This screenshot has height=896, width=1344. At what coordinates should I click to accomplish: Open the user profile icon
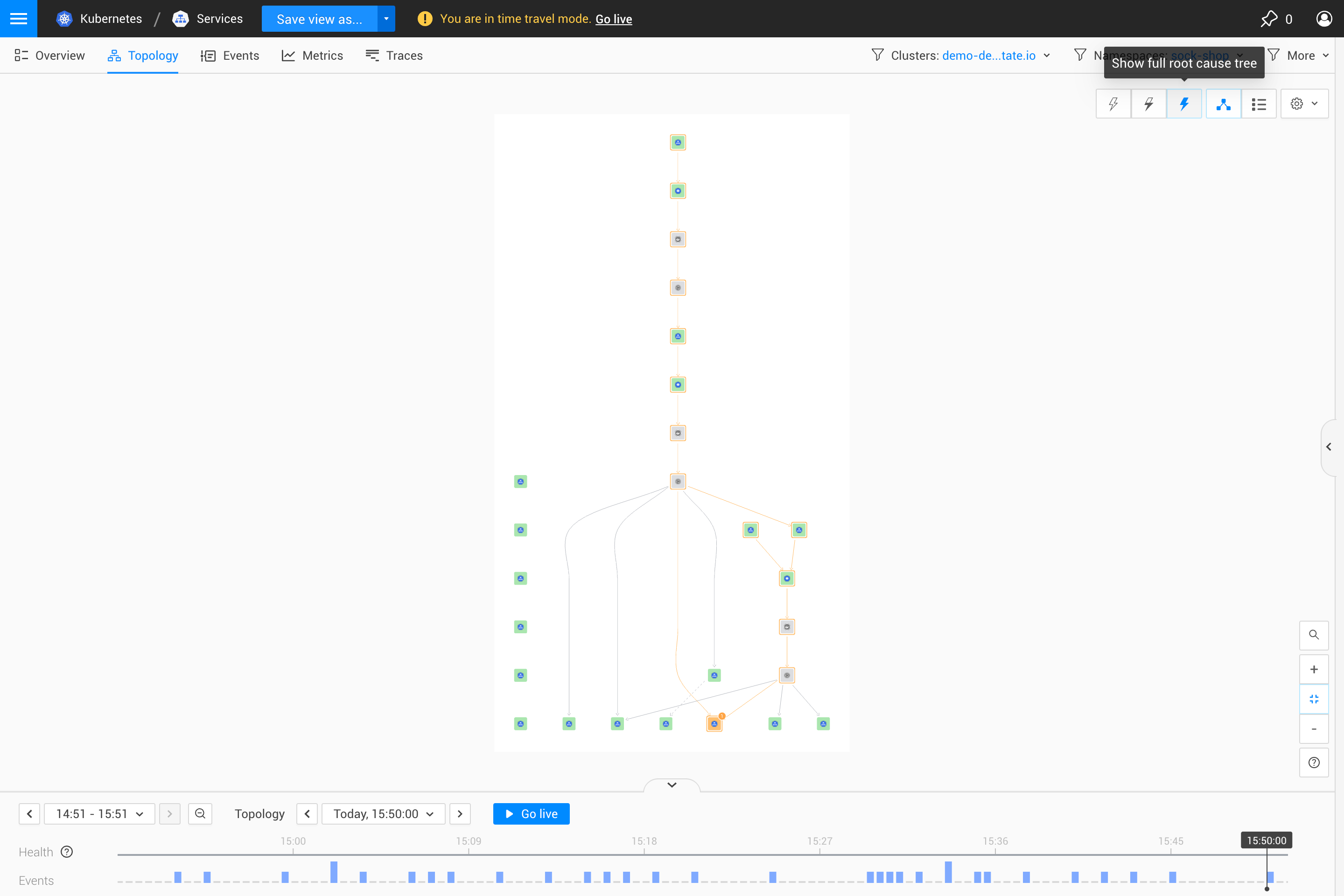(1323, 18)
